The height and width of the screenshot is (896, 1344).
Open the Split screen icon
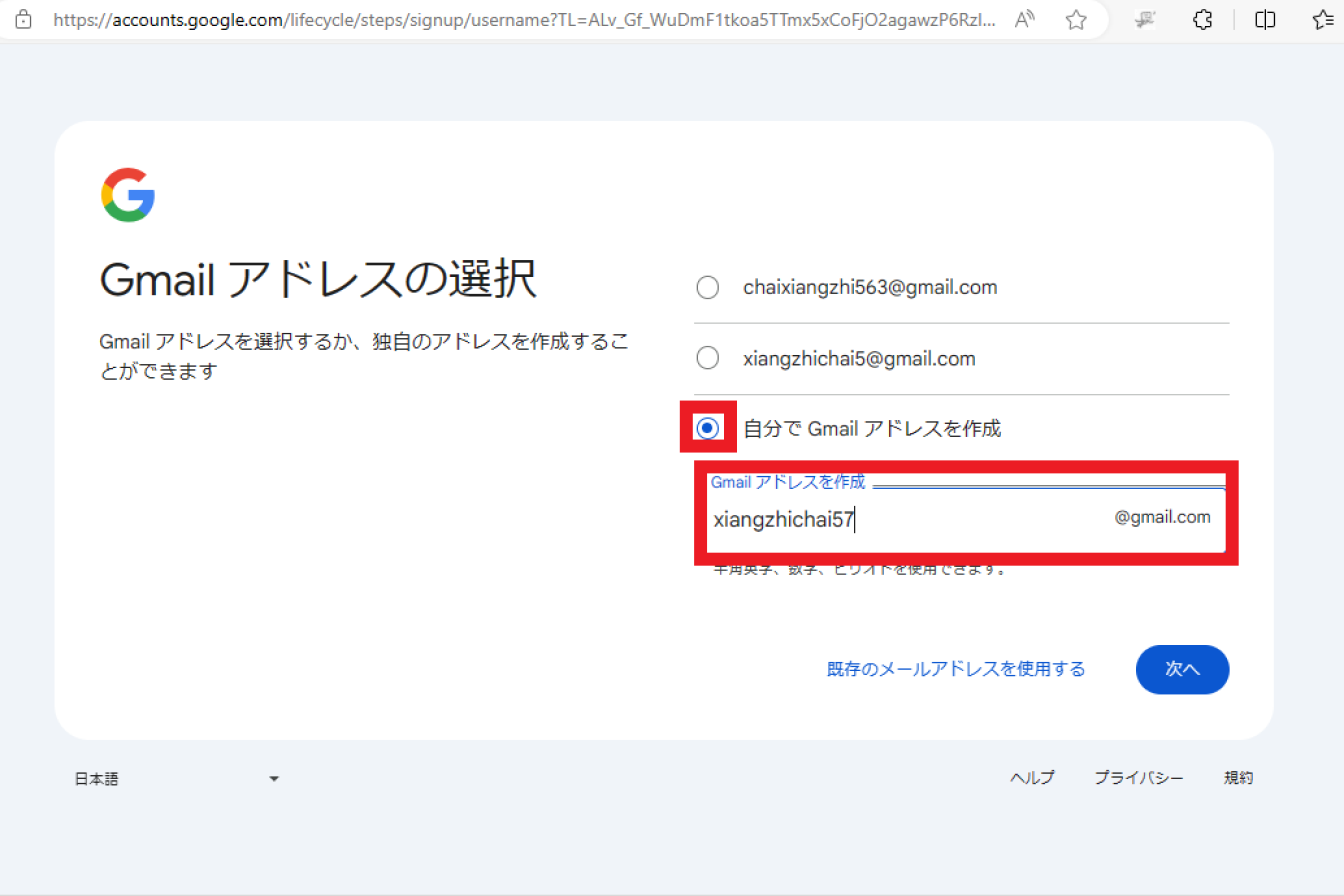(x=1265, y=19)
